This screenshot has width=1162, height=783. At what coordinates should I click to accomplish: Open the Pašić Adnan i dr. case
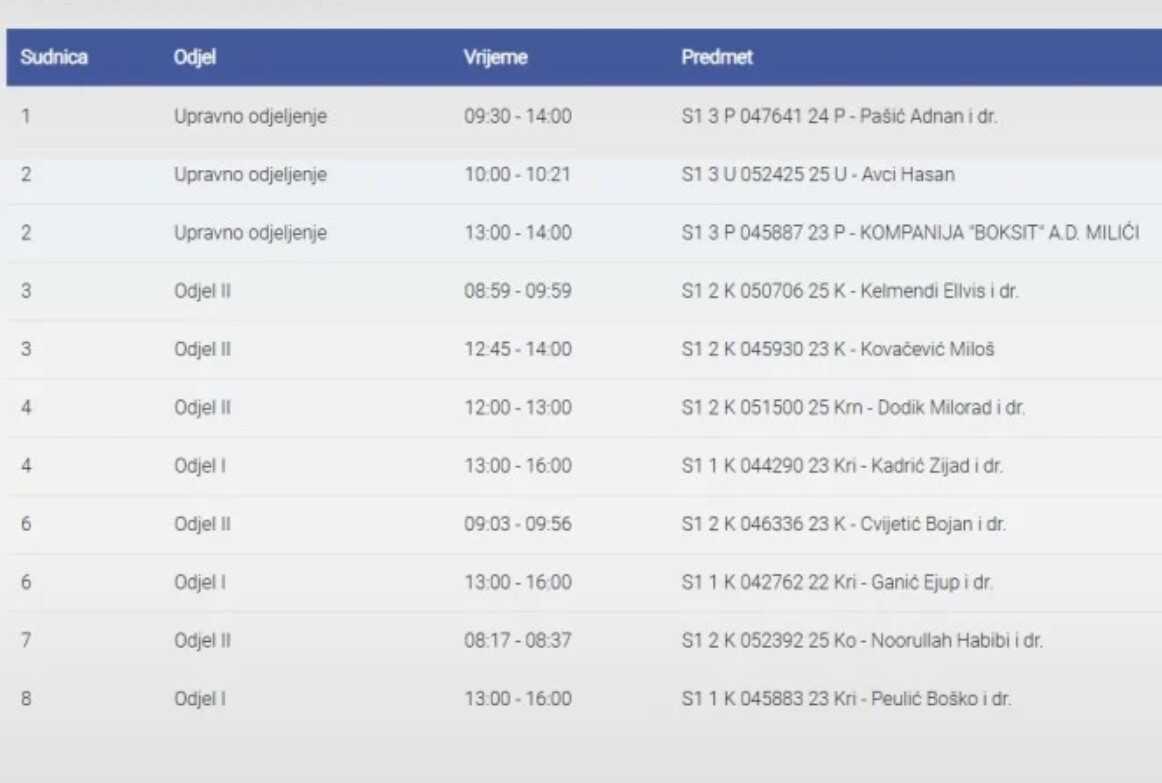pos(839,116)
